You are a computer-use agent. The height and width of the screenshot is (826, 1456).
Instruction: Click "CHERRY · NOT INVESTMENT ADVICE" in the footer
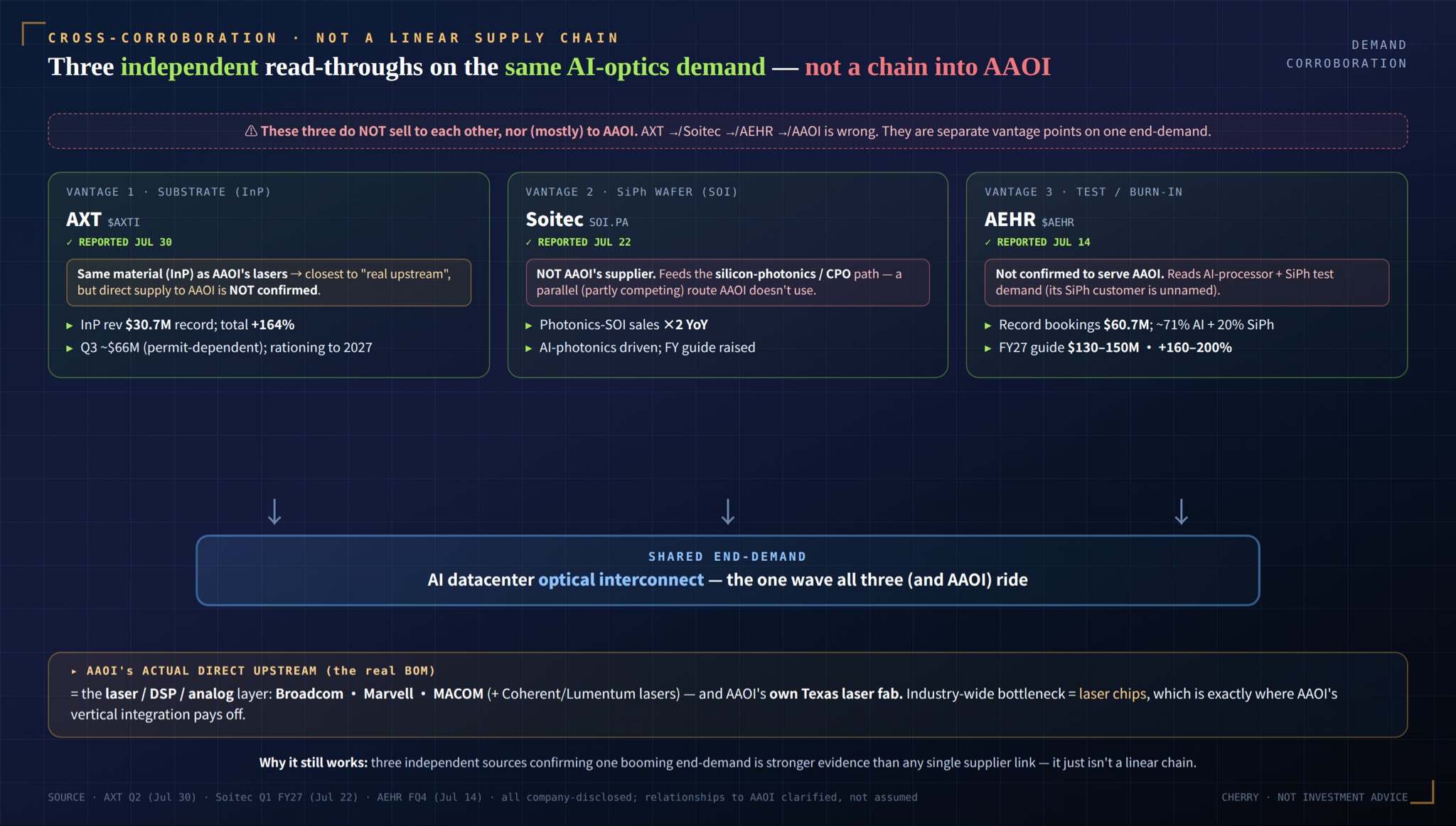[1315, 798]
